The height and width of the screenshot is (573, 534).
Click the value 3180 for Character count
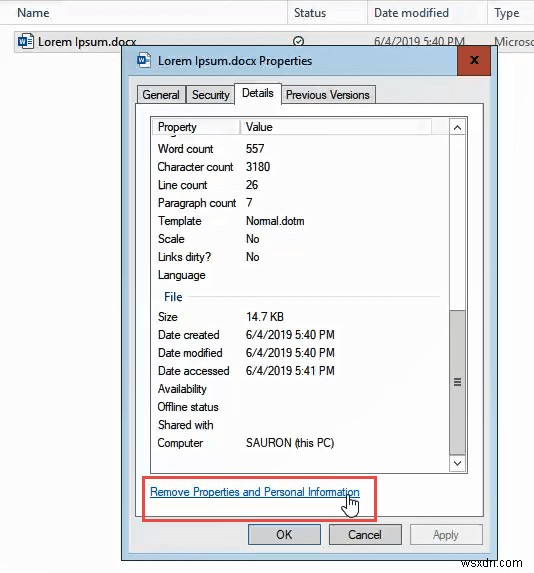click(x=258, y=167)
